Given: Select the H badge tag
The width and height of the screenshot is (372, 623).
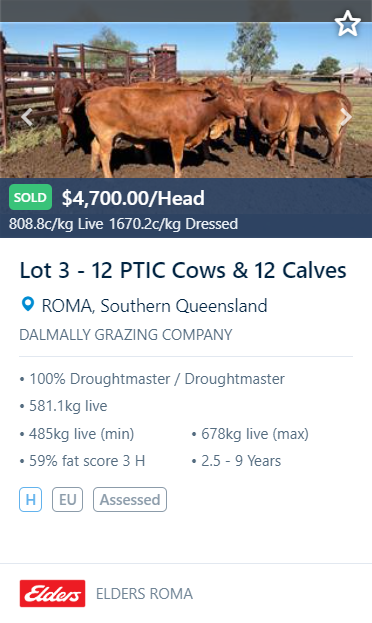Looking at the screenshot, I should tap(31, 499).
